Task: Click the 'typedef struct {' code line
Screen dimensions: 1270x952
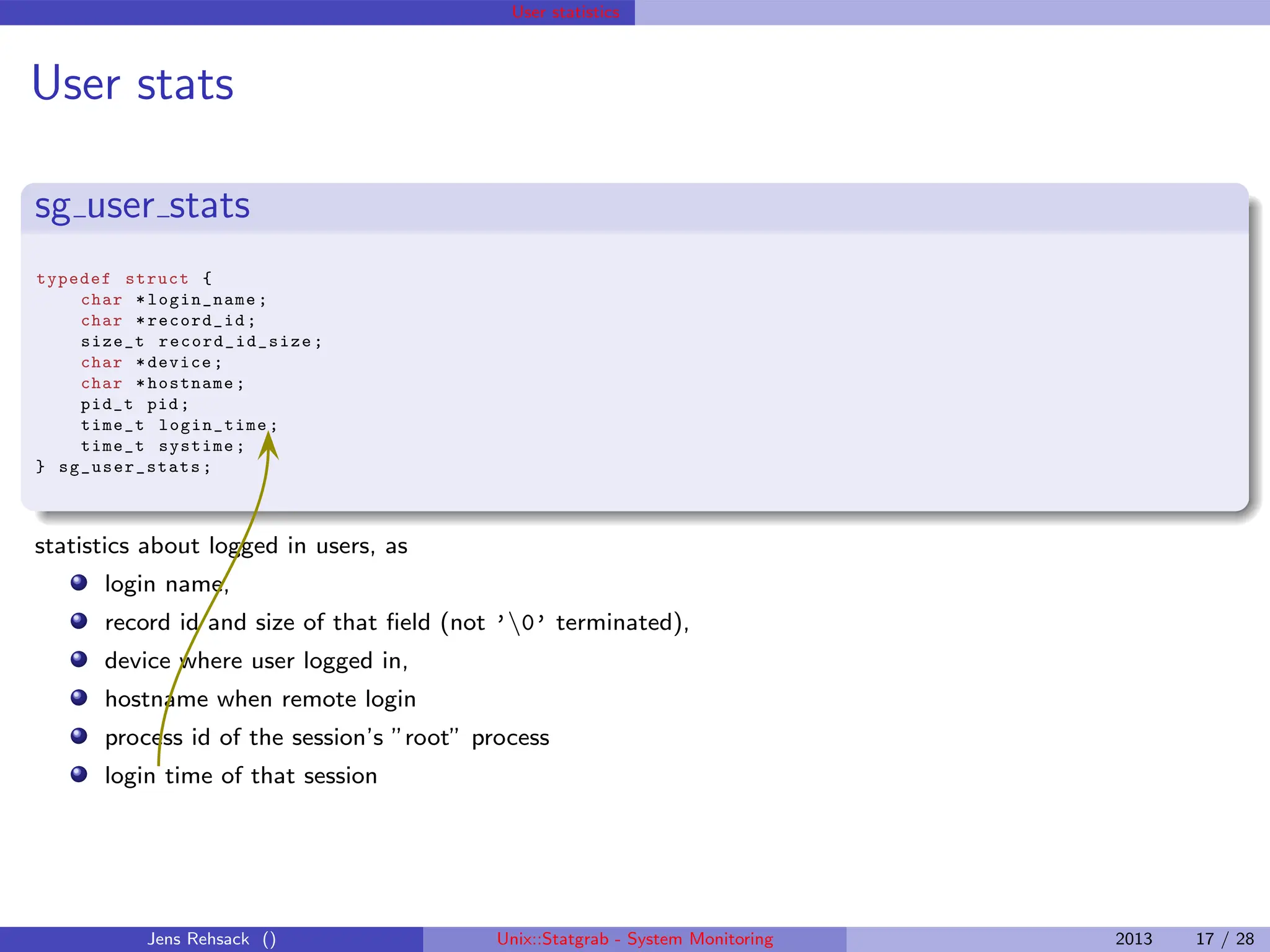Action: tap(124, 279)
